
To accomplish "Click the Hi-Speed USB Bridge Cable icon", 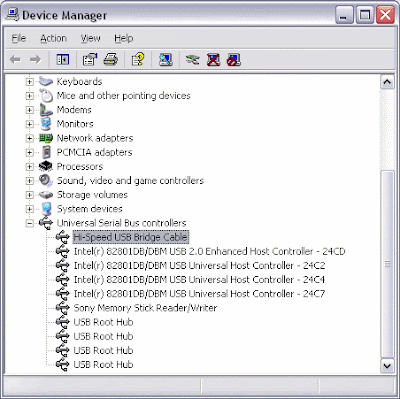I will click(63, 237).
